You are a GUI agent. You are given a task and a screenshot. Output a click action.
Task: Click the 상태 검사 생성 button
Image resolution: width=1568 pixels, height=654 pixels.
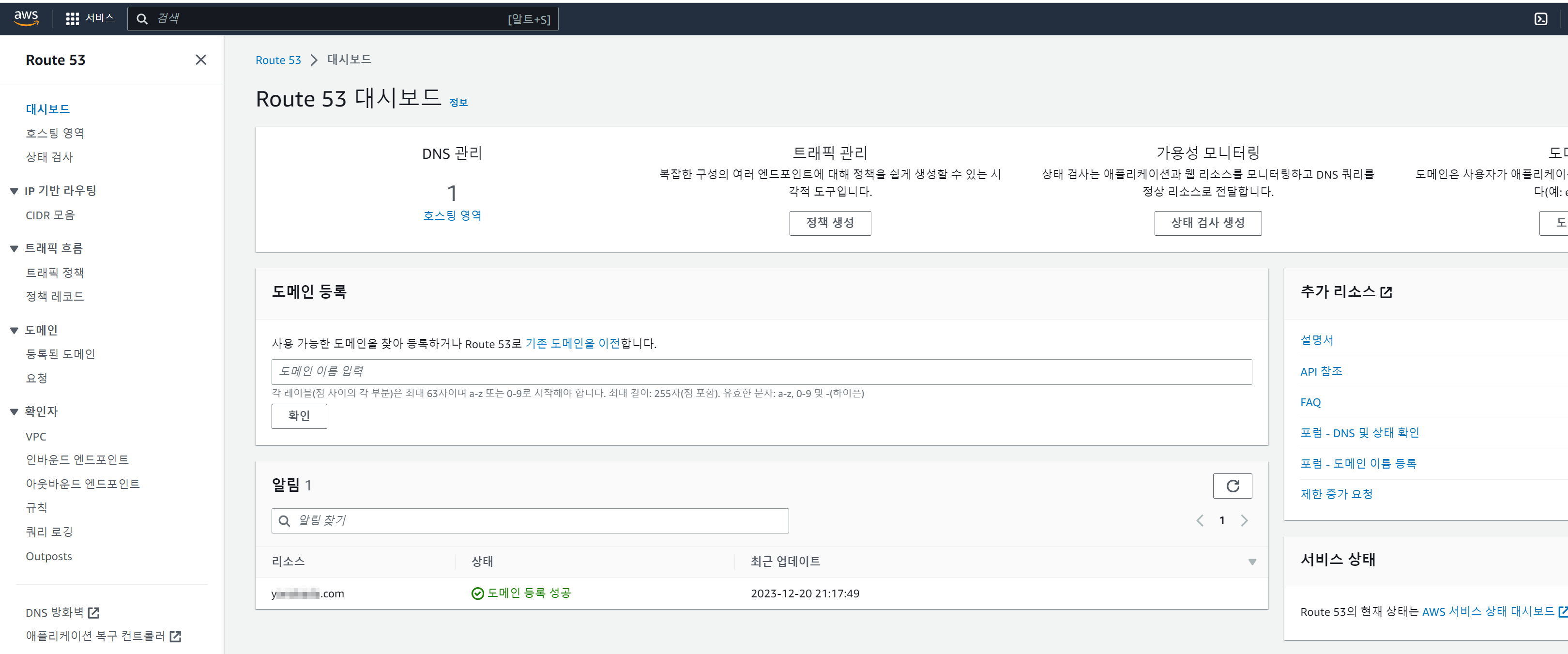click(1207, 223)
